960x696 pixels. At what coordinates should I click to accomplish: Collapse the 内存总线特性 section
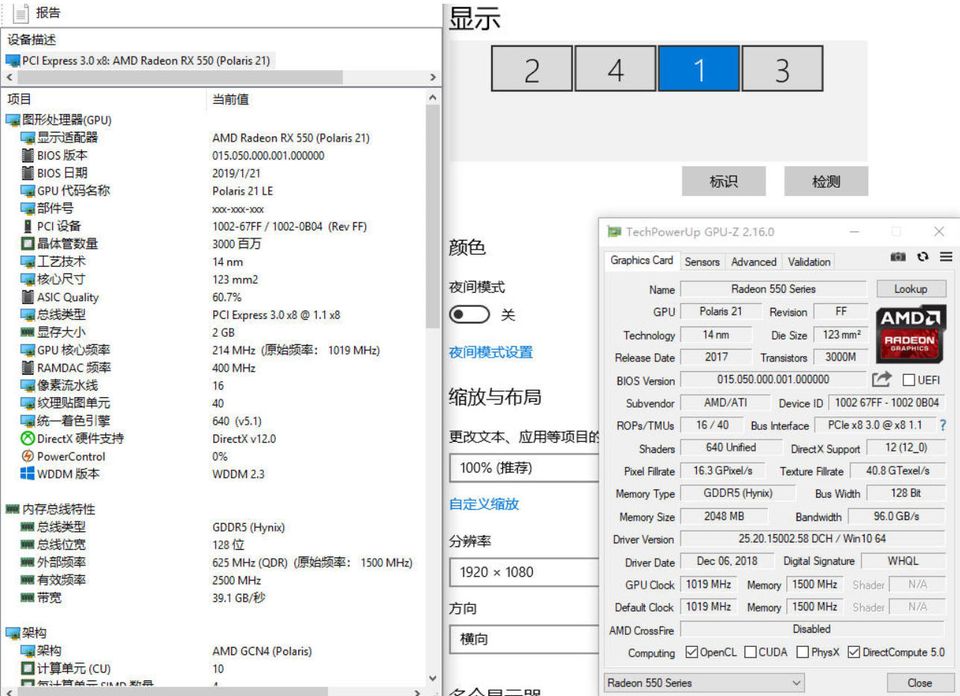51,509
